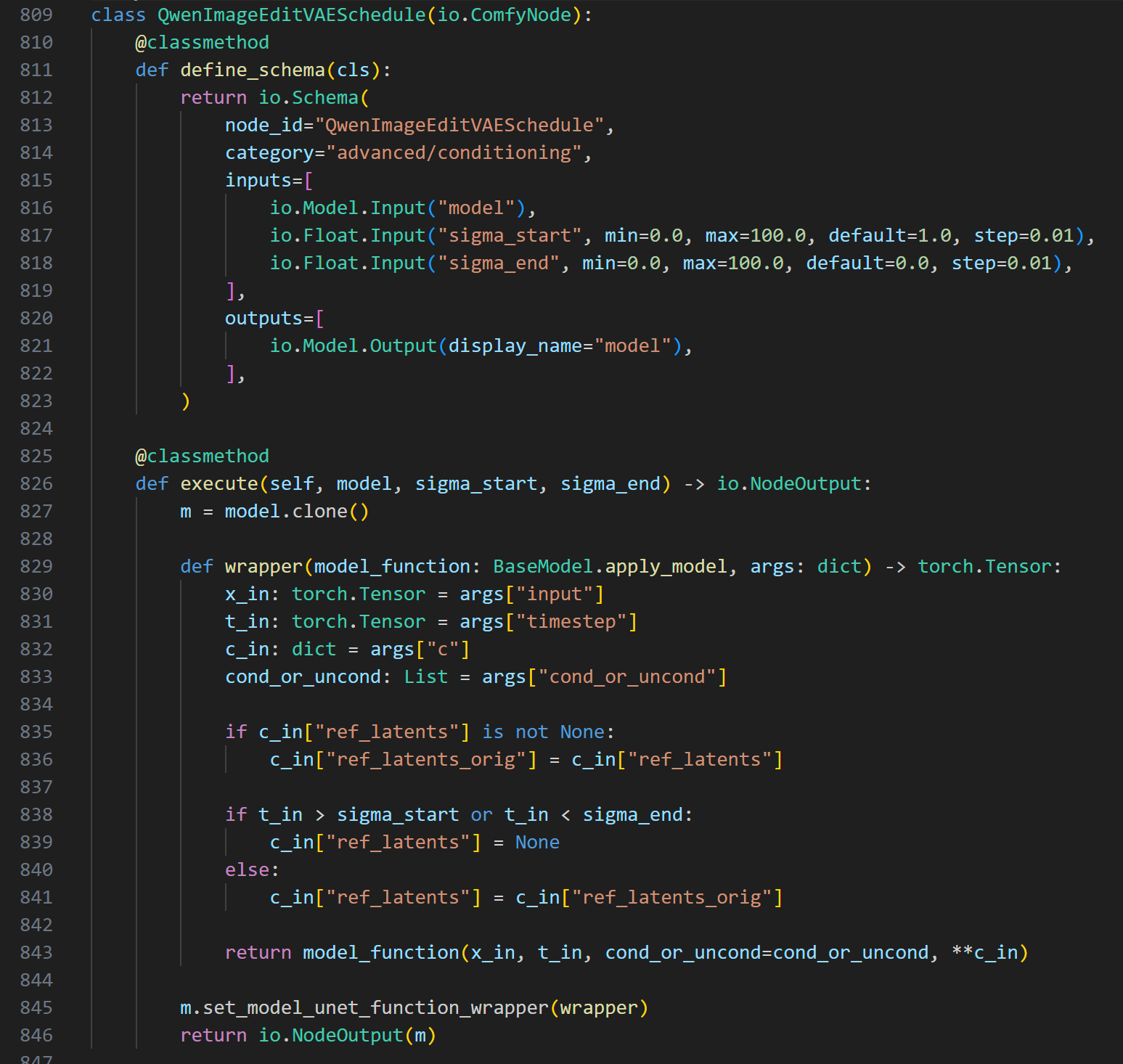Screen dimensions: 1123x1064
Task: Click the "cond_or_uncond" string on line 833
Action: click(x=627, y=676)
